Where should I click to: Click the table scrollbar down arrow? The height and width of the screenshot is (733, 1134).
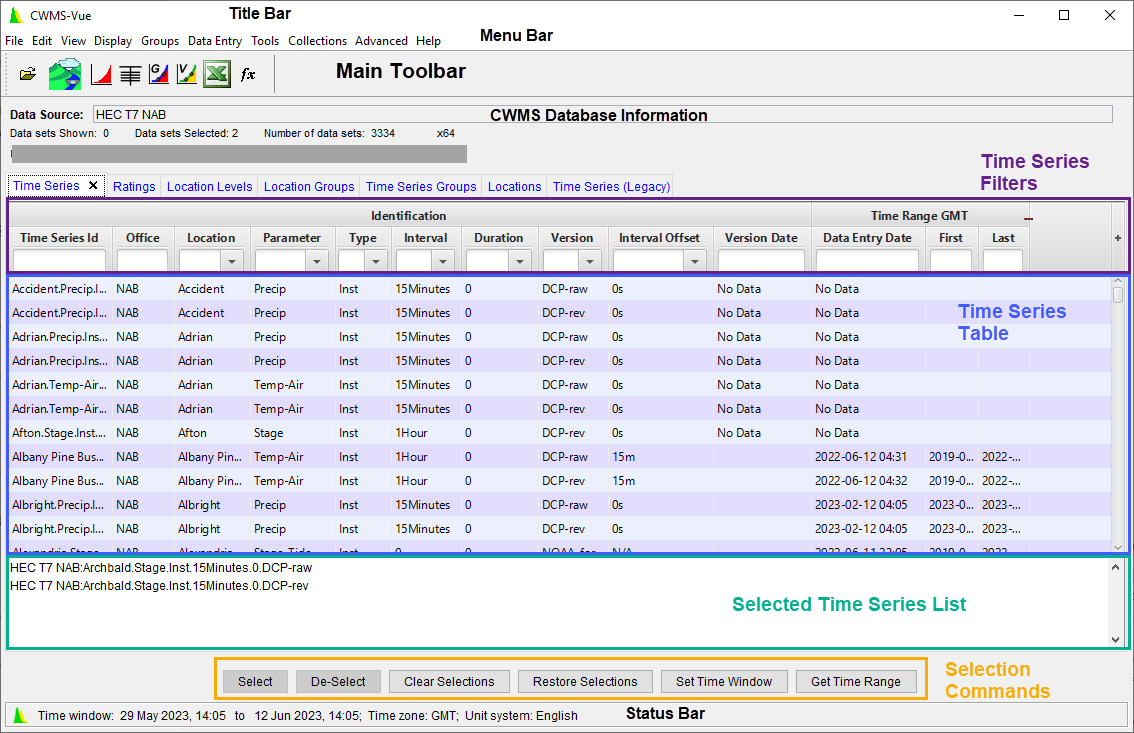tap(1117, 547)
